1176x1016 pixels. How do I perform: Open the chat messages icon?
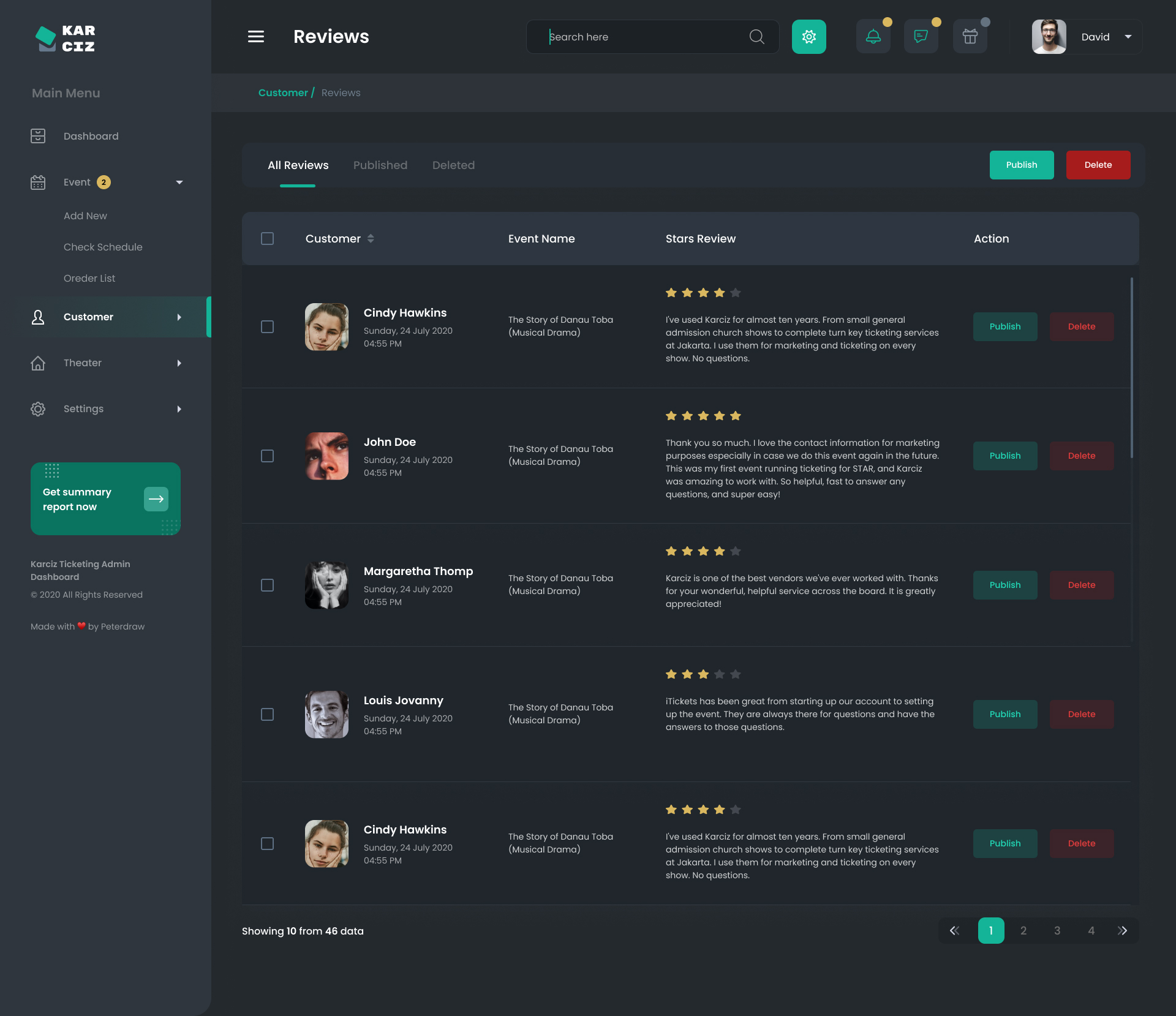(x=921, y=36)
